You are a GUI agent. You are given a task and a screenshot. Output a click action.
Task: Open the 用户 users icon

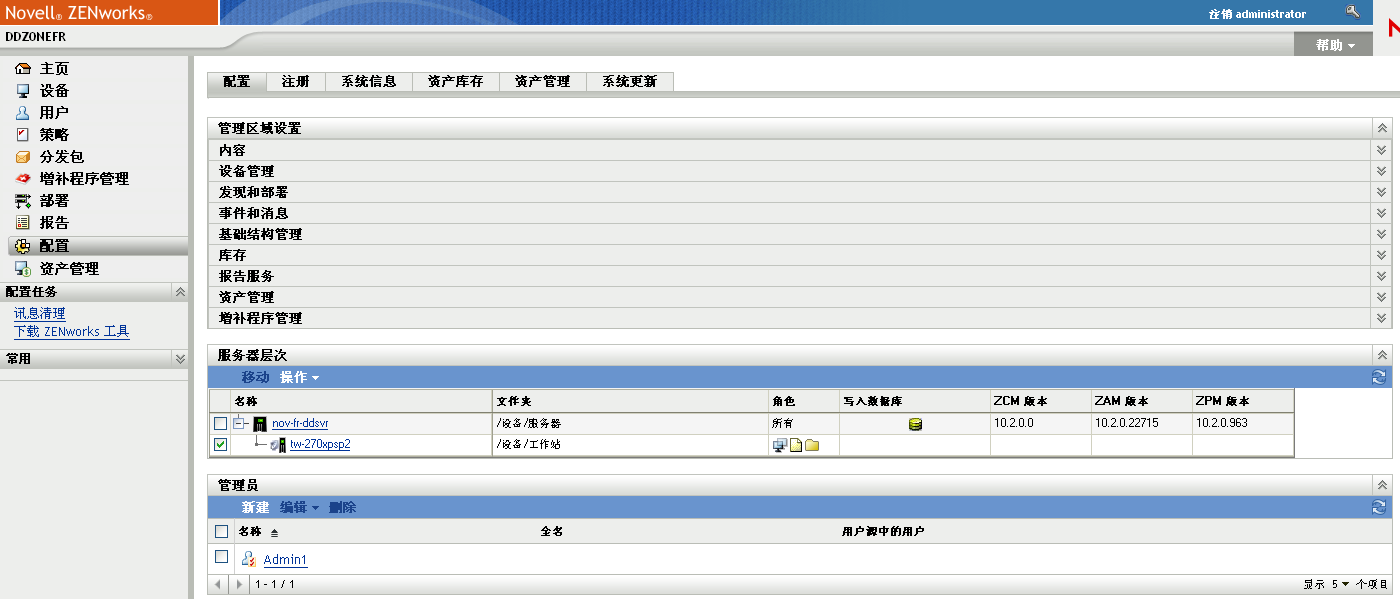pos(23,113)
